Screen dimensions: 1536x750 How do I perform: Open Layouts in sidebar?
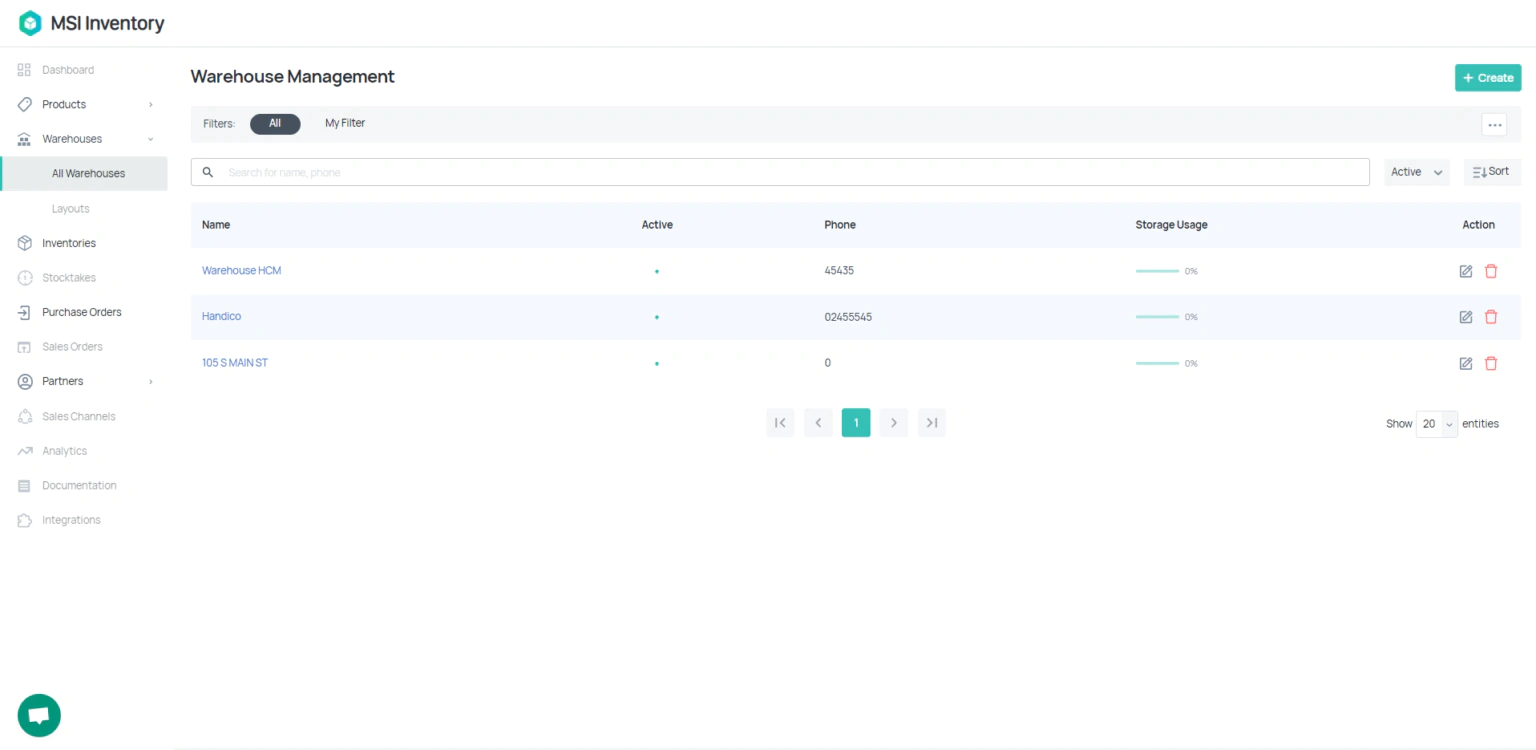coord(71,209)
